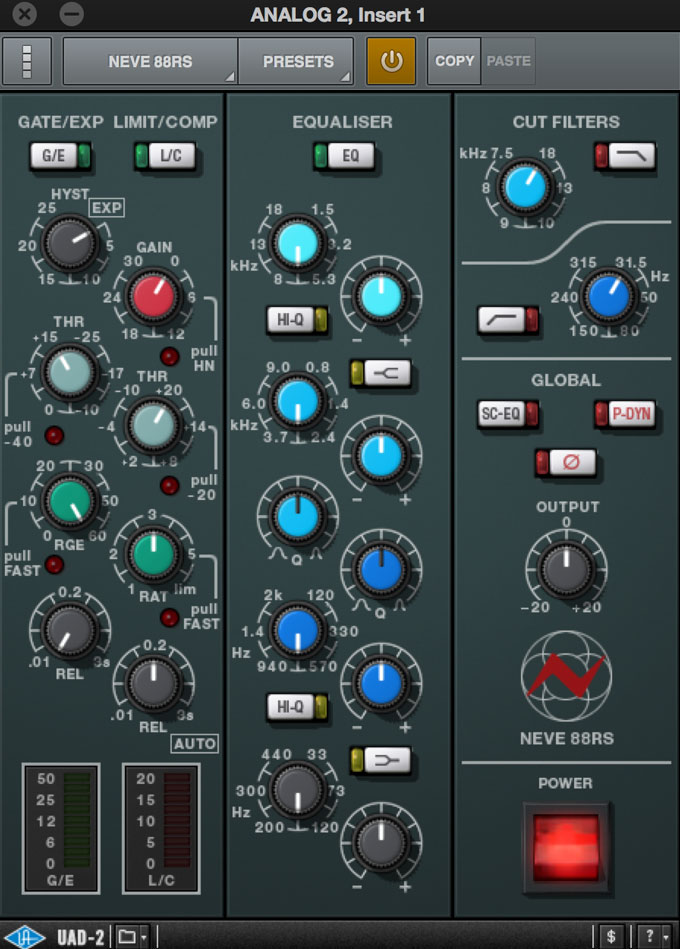Toggle the high band shelf/bell shape switch
Screen dimensions: 680x949
point(381,373)
